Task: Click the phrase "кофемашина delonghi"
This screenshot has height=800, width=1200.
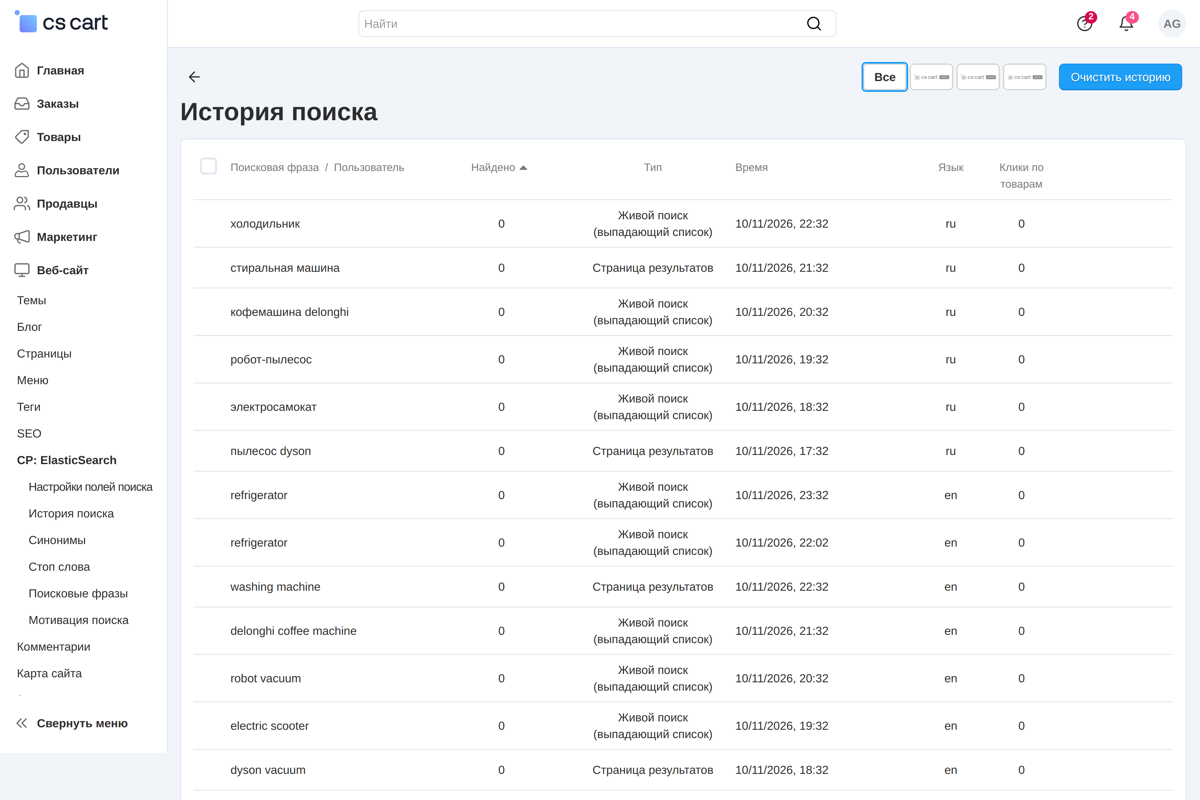Action: tap(290, 312)
